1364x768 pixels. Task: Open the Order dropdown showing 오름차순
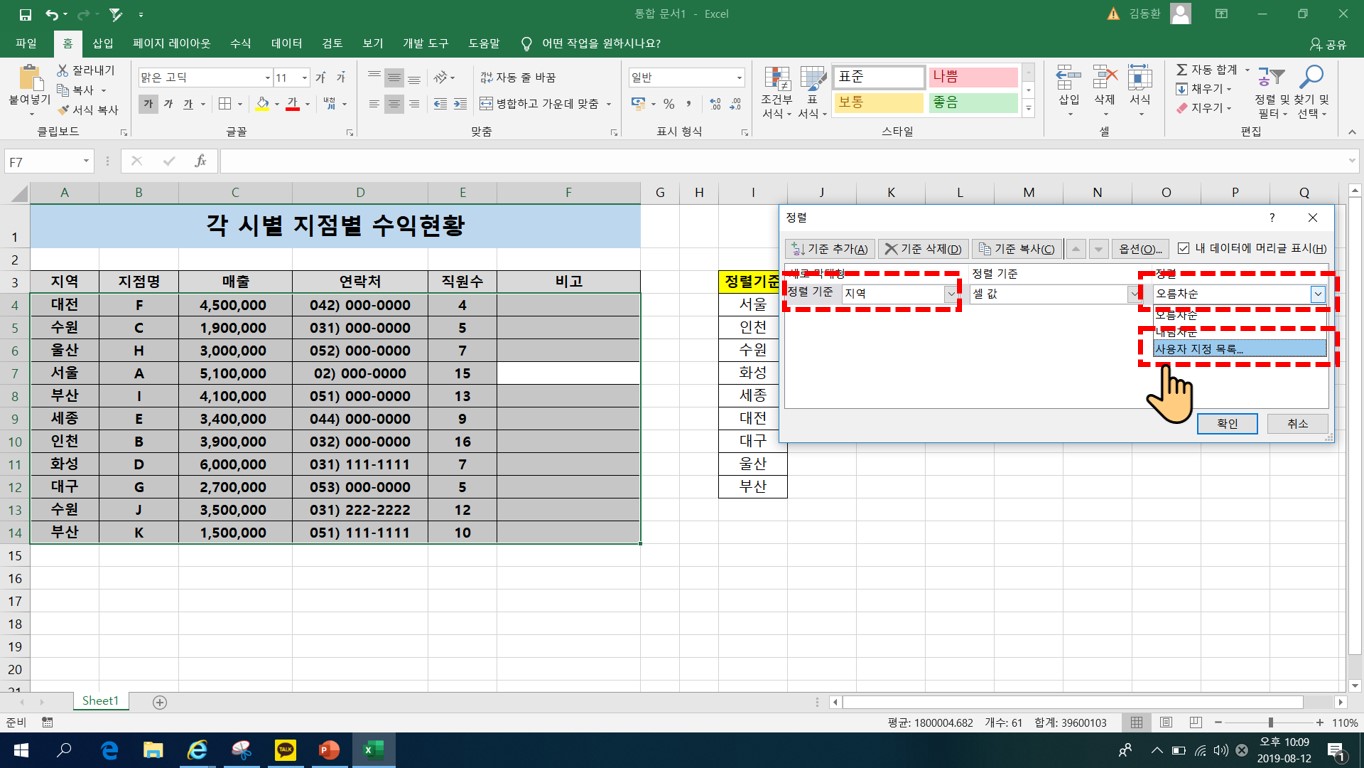pos(1318,294)
